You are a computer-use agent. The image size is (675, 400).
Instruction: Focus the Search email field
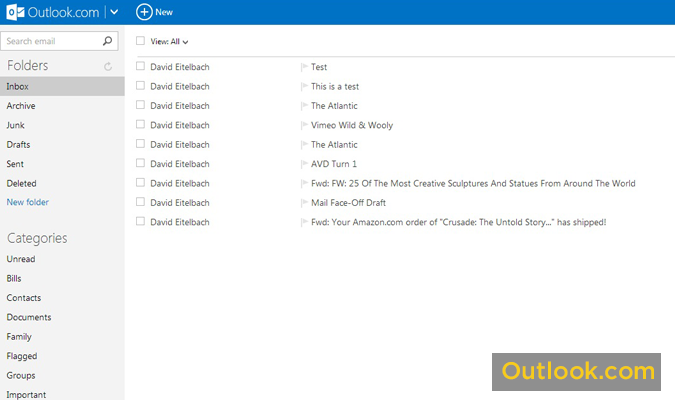[59, 41]
